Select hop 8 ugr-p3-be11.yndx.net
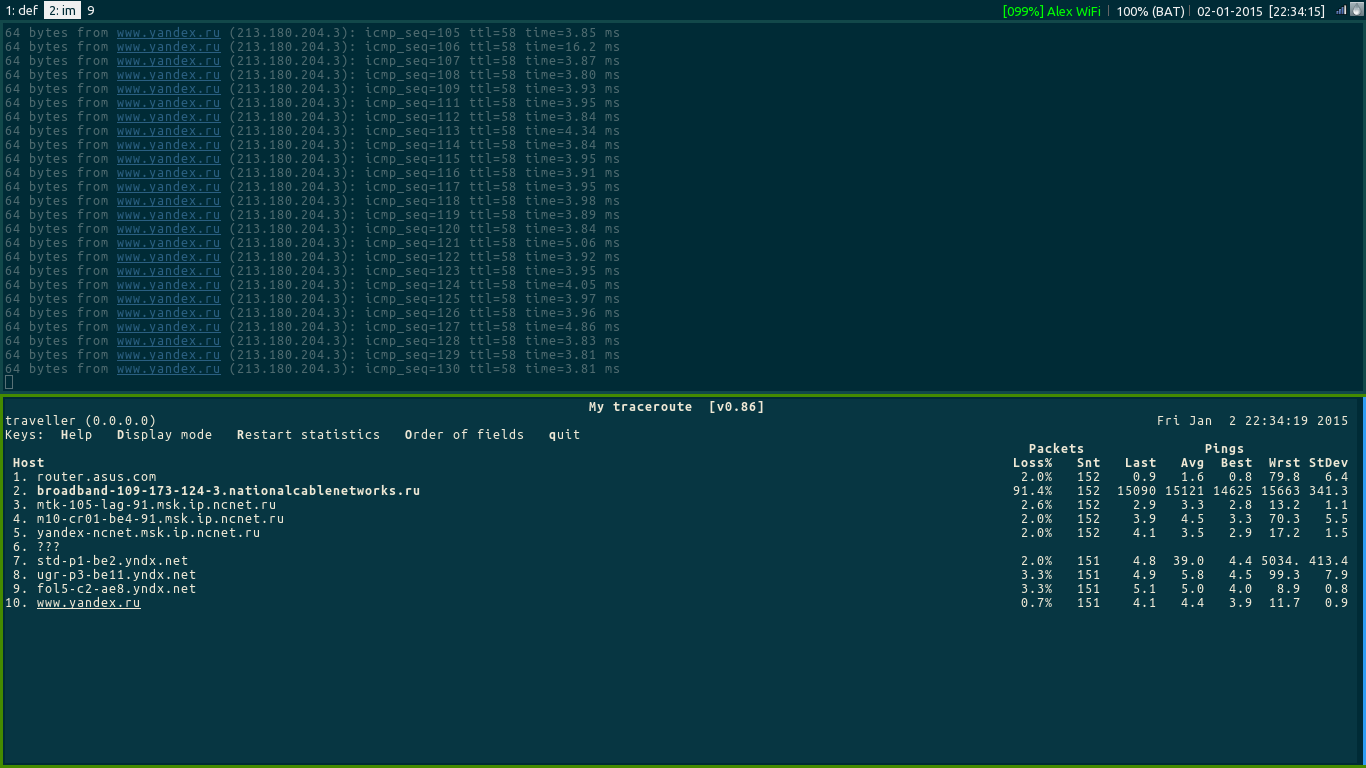 pos(116,575)
